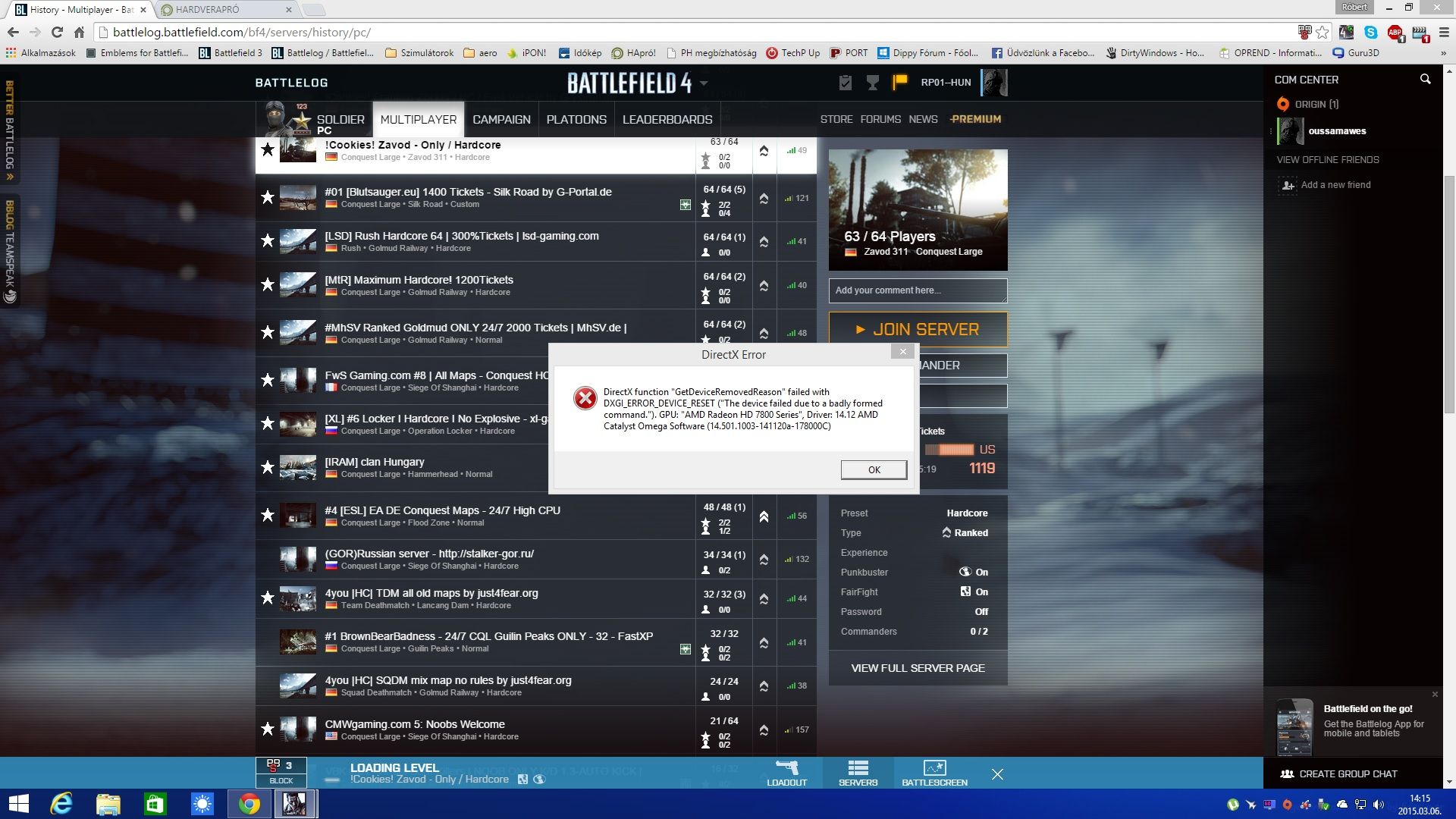Screen dimensions: 1456x819
Task: Click the JOIN SERVER button
Action: (x=918, y=330)
